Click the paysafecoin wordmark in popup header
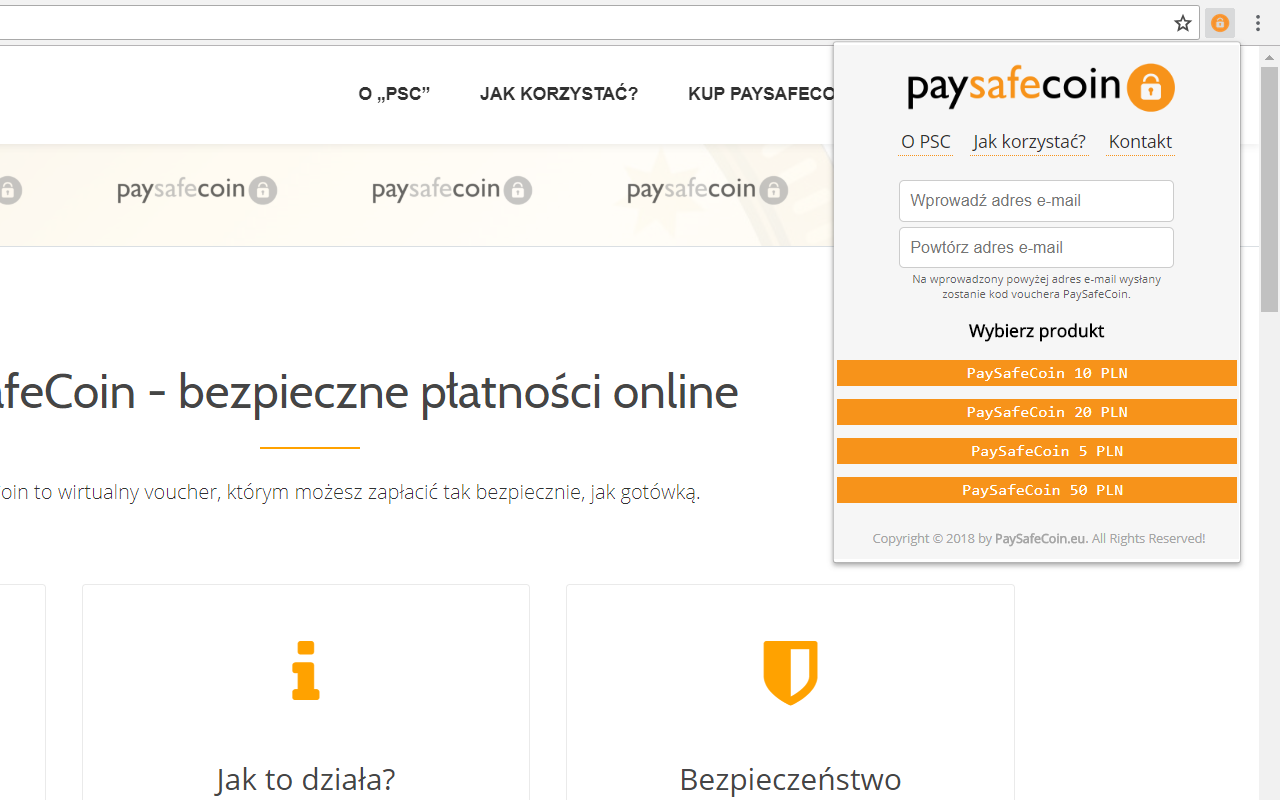Image resolution: width=1280 pixels, height=800 pixels. [x=1014, y=88]
